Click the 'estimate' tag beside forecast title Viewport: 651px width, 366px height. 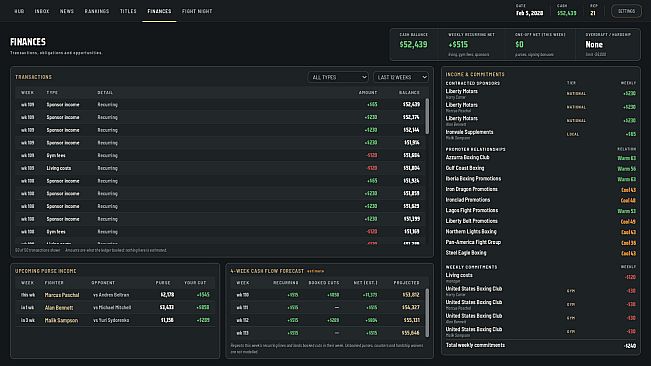tap(316, 271)
